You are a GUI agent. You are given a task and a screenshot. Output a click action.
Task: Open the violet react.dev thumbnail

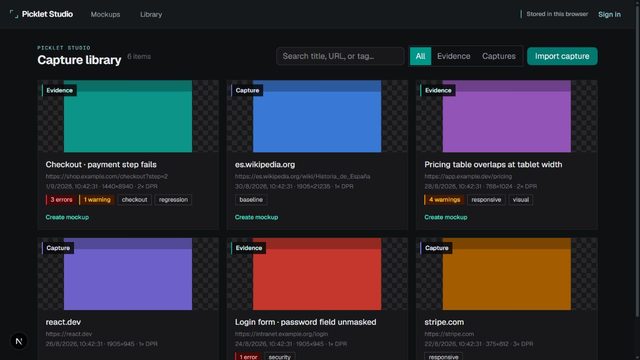(128, 274)
